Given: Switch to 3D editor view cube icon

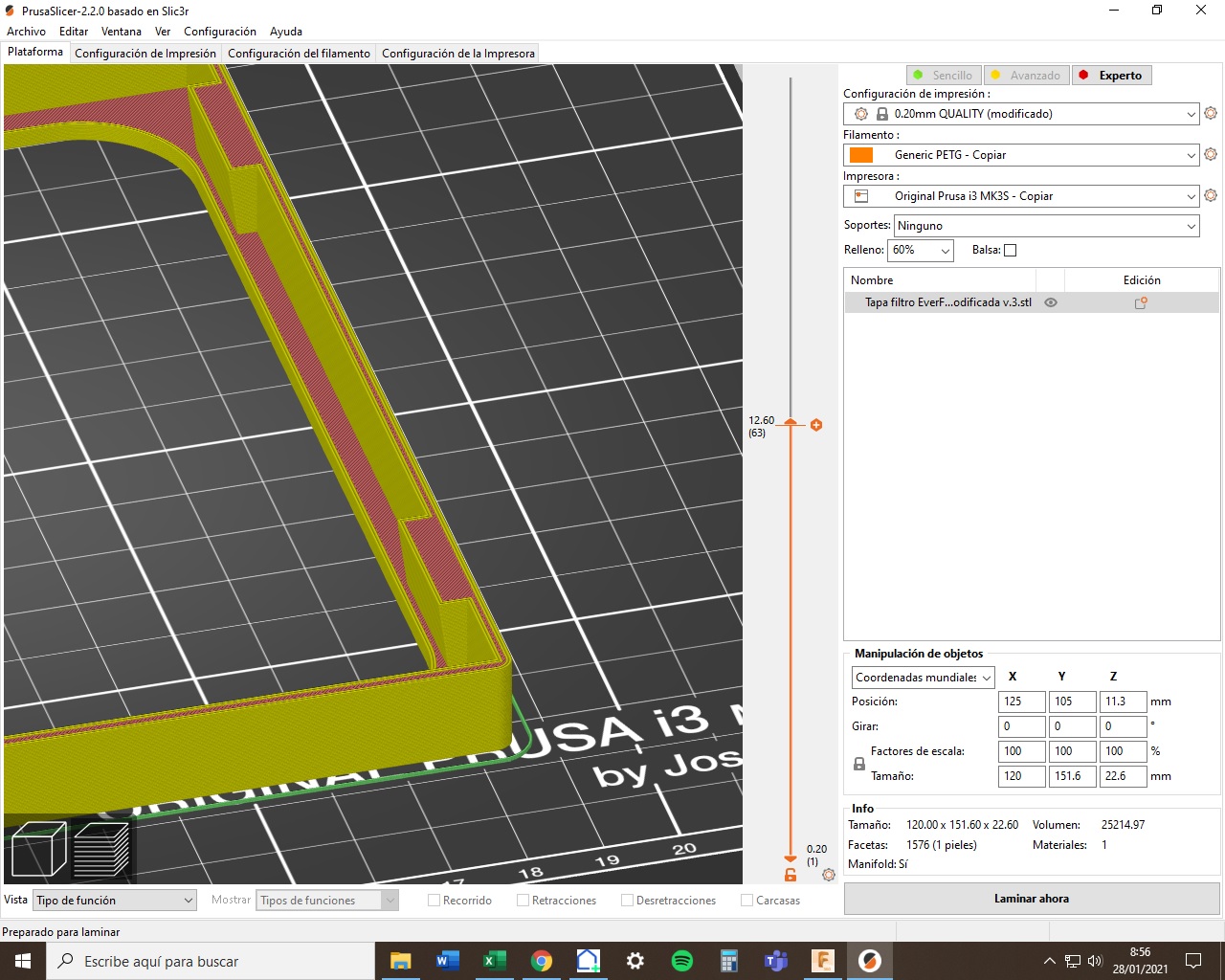Looking at the screenshot, I should 38,849.
